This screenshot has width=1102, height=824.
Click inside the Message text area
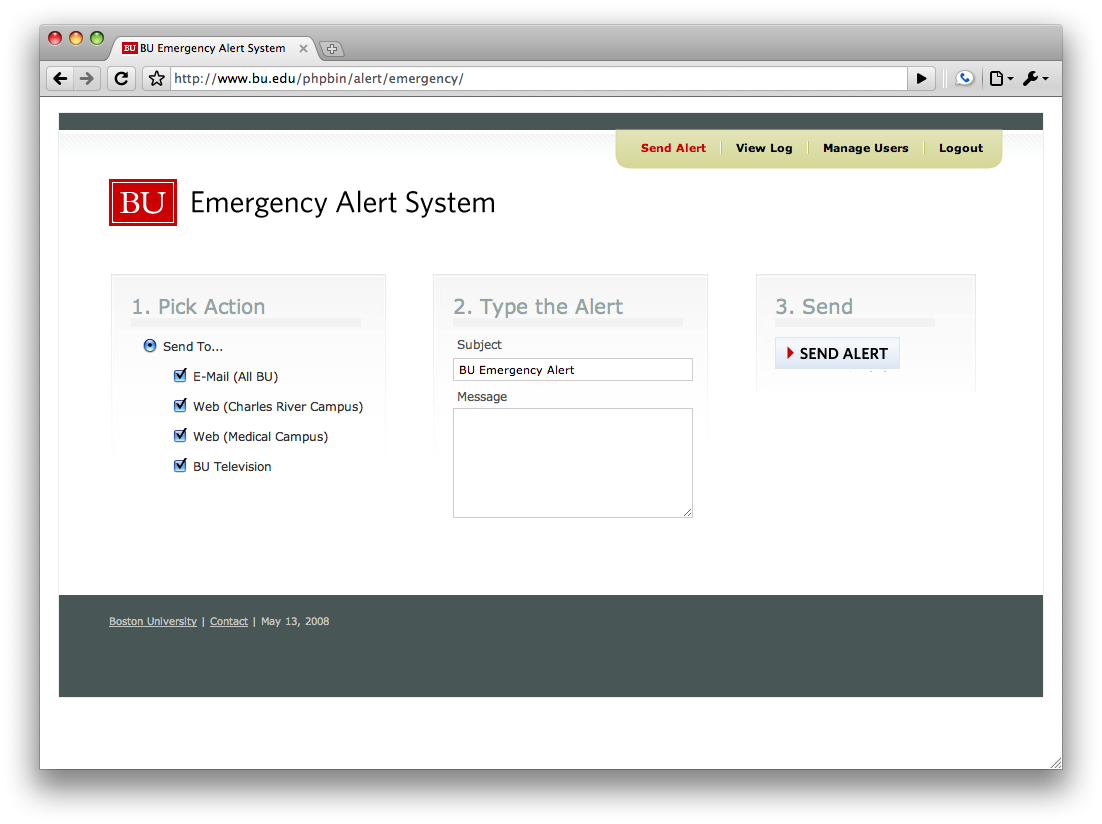[x=573, y=463]
